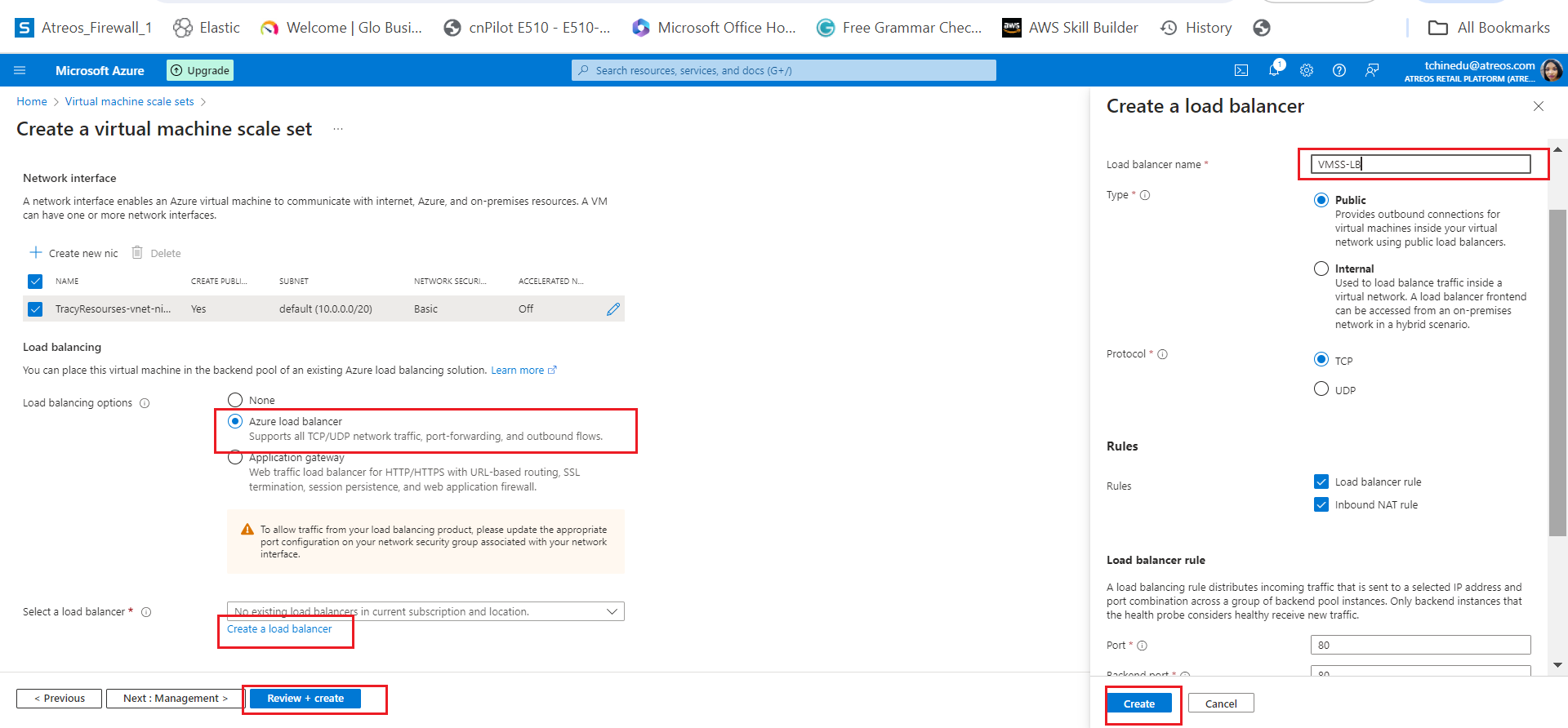Show info tooltip for Type field

[1145, 195]
